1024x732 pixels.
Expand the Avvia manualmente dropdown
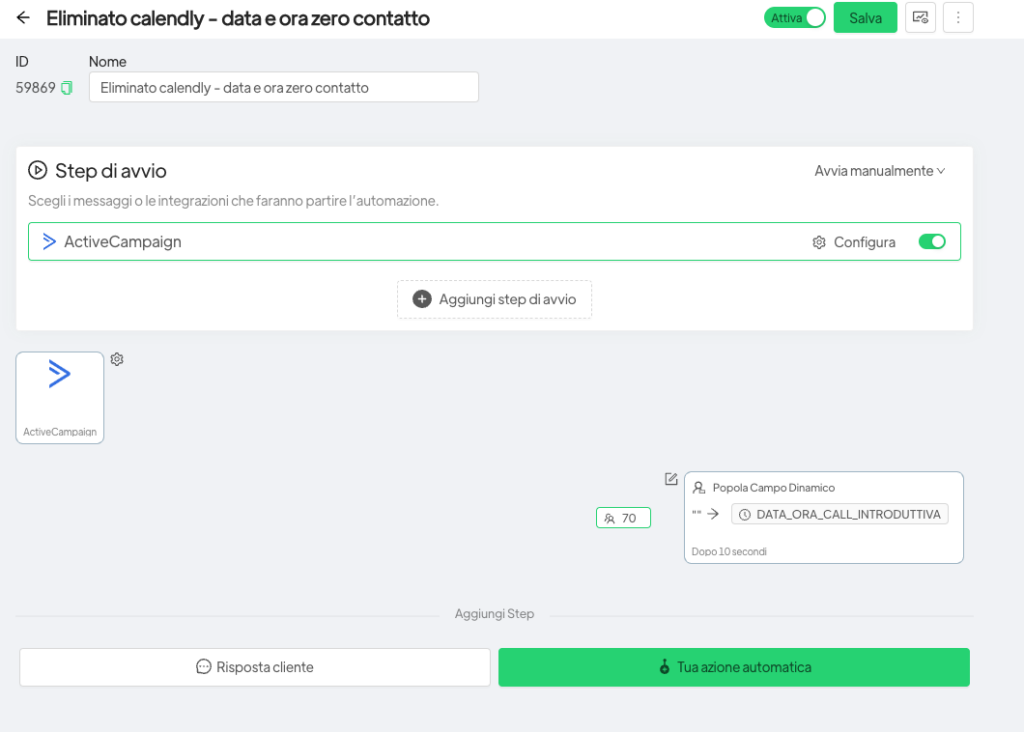tap(879, 171)
